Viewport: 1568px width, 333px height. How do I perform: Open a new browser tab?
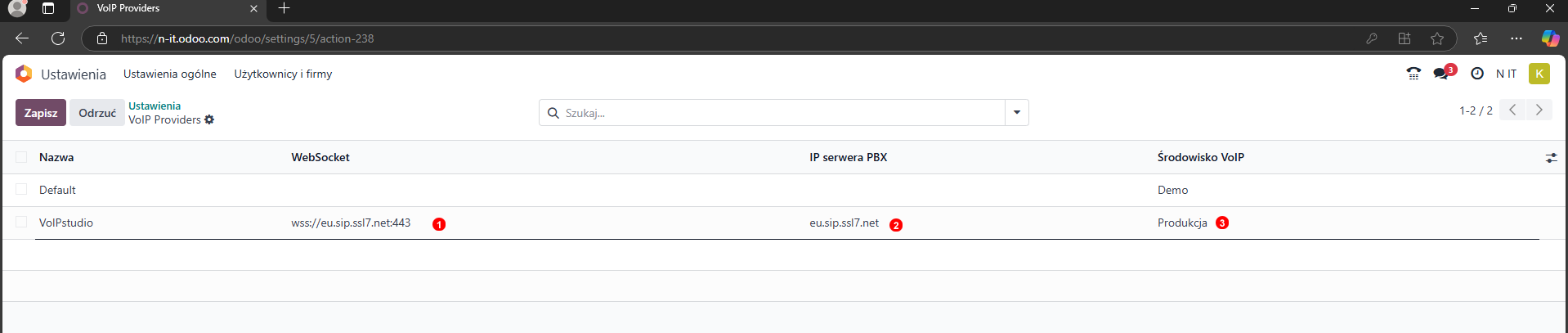[284, 8]
